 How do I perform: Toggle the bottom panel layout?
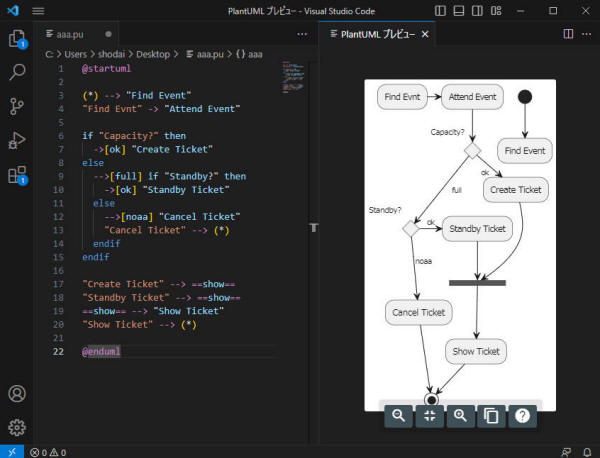(x=461, y=10)
